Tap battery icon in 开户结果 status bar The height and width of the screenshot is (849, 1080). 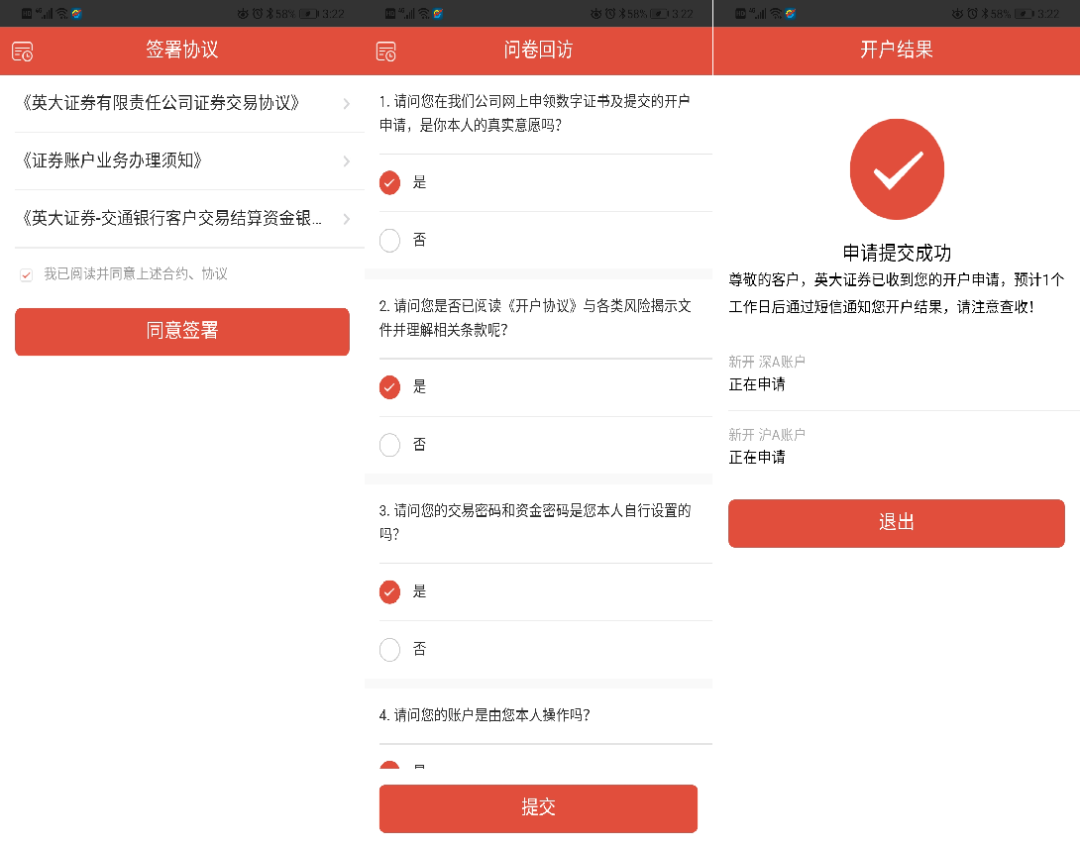point(1024,14)
